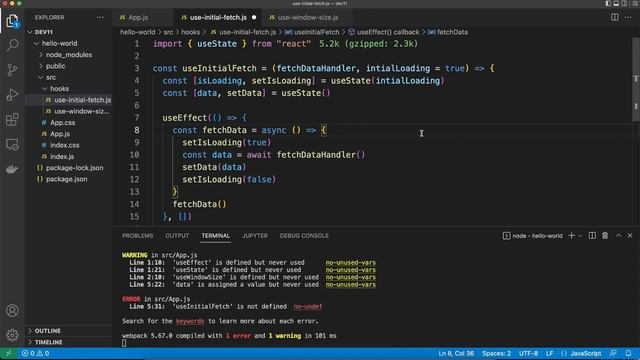Open the Source Control view
This screenshot has height=360, width=640.
point(12,70)
